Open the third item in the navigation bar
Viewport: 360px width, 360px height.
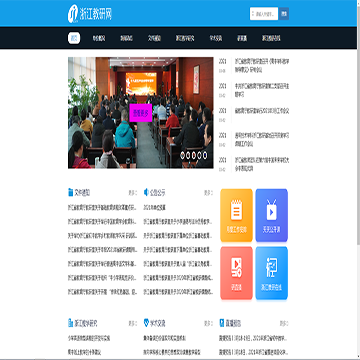coord(126,38)
